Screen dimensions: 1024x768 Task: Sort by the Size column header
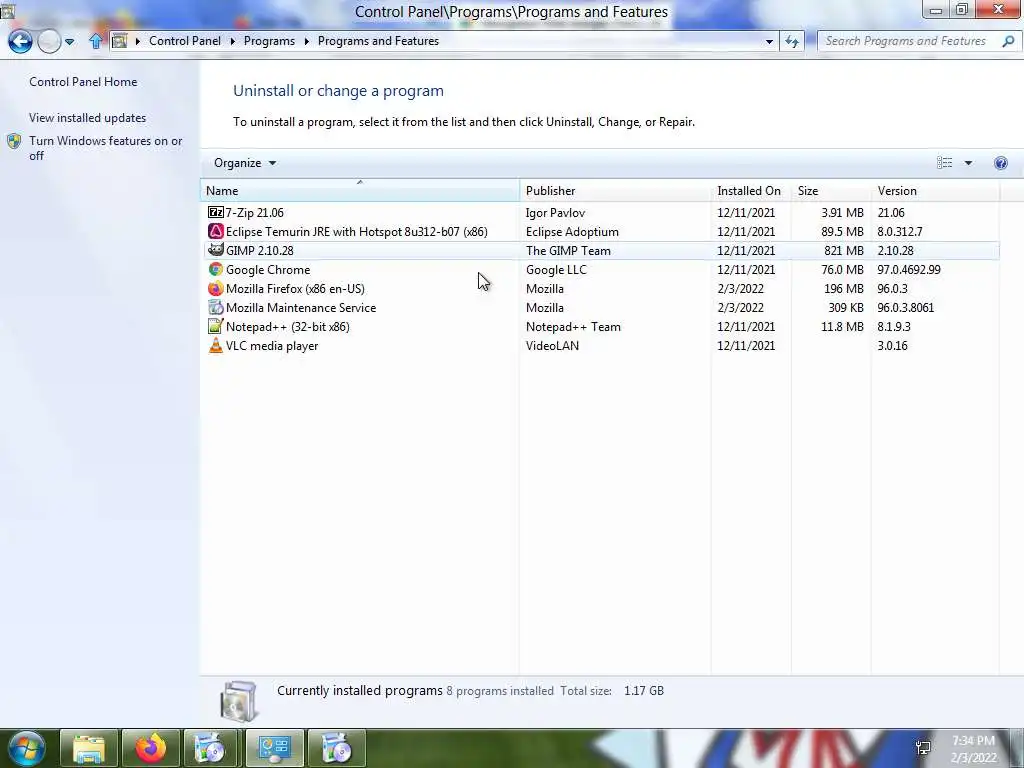click(831, 191)
